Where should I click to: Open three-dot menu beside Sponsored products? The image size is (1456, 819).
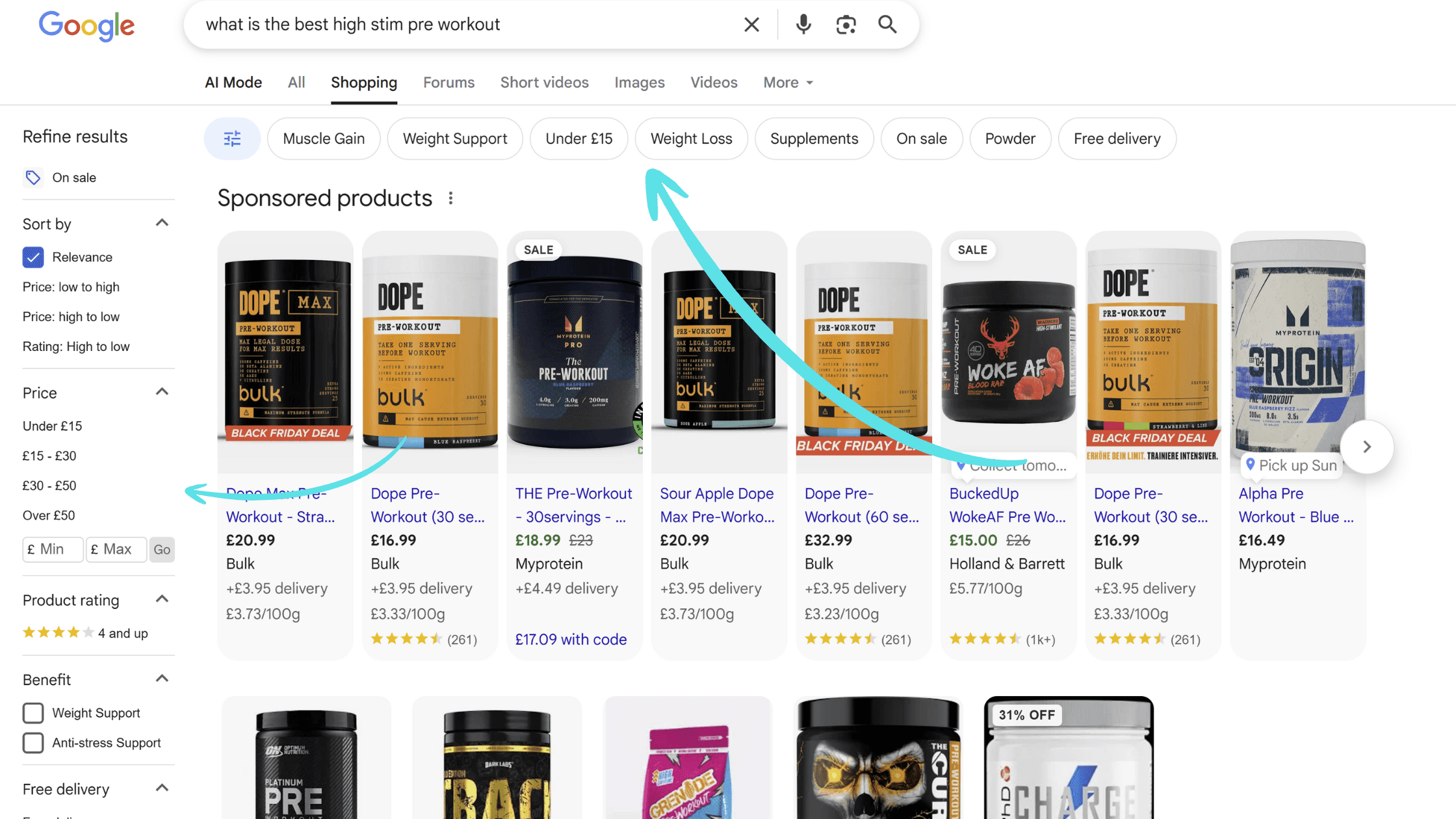coord(450,198)
